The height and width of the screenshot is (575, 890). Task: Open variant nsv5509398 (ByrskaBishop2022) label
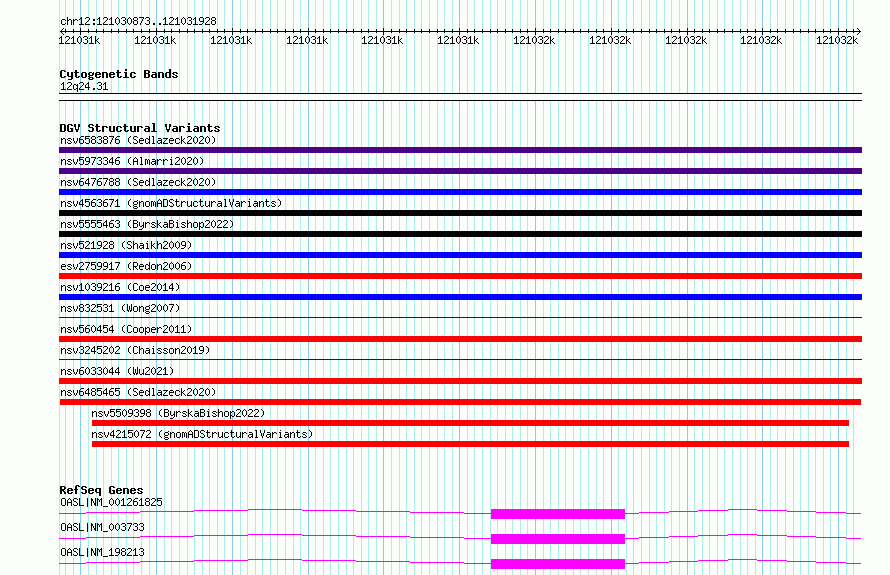178,413
